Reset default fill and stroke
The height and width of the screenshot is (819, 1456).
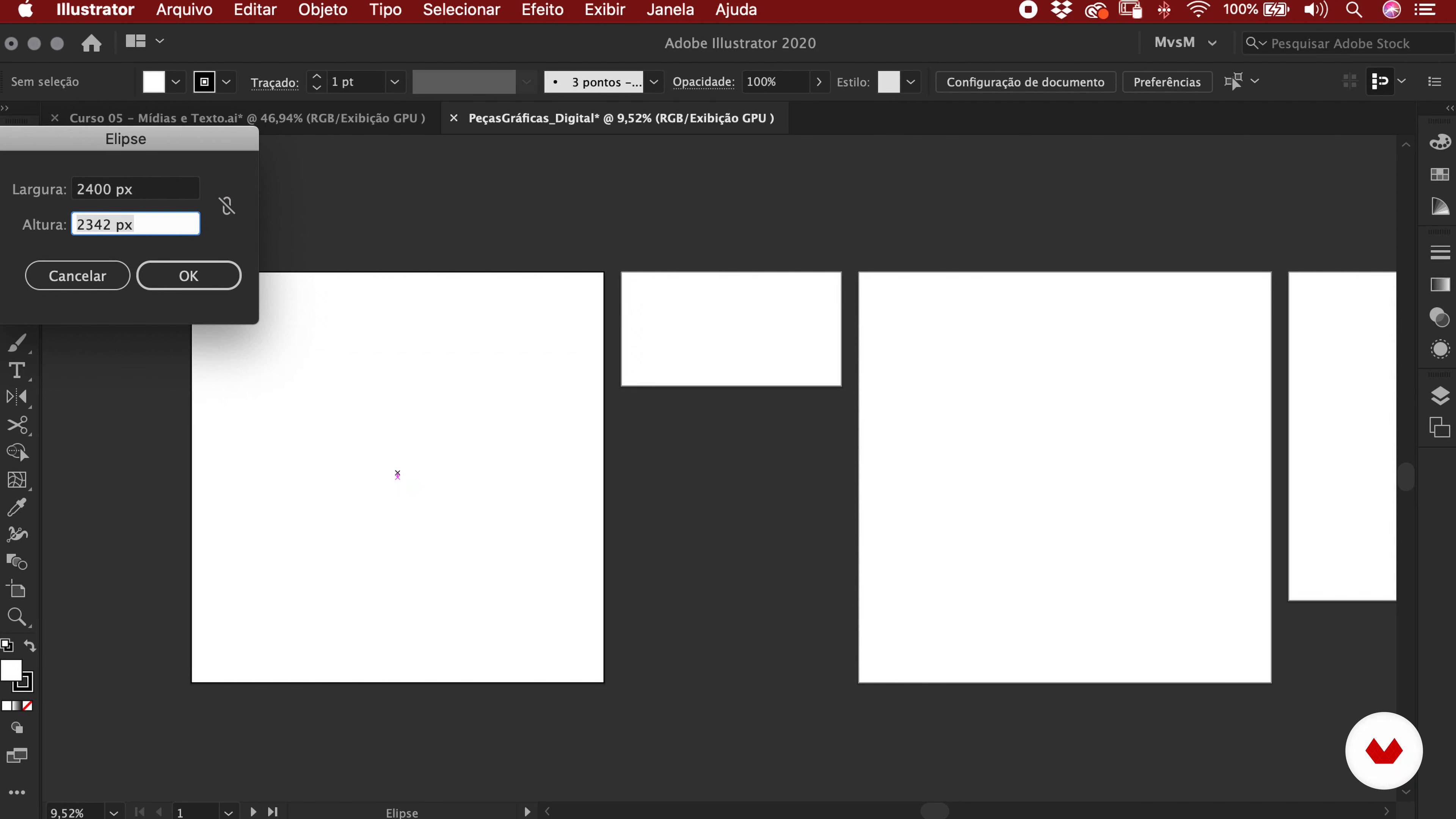tap(7, 645)
